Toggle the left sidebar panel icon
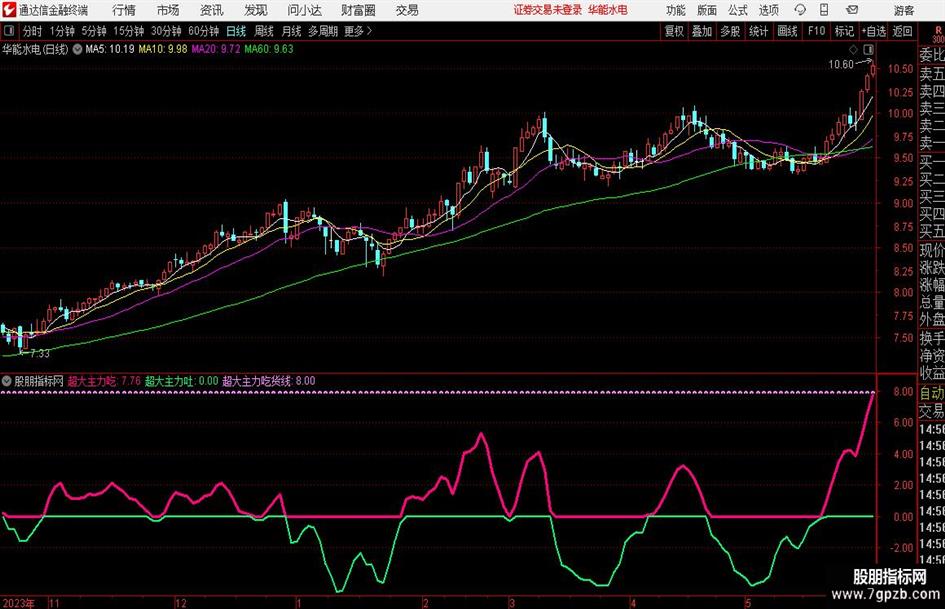The height and width of the screenshot is (609, 945). [8, 31]
